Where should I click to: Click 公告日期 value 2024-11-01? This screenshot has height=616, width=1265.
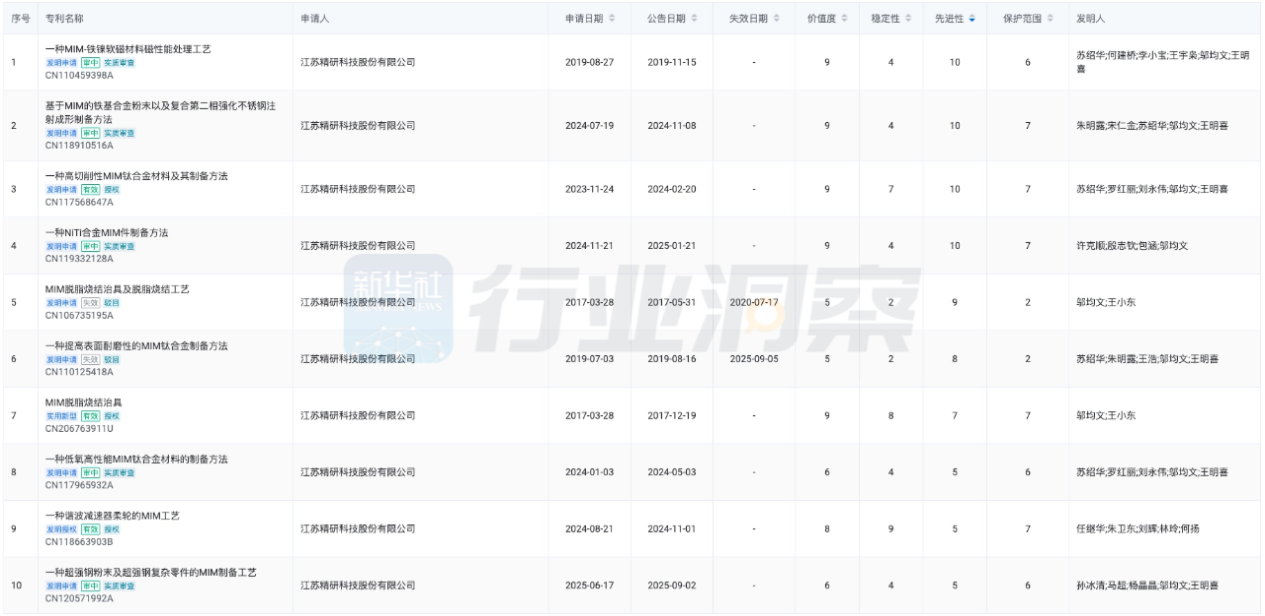[672, 529]
